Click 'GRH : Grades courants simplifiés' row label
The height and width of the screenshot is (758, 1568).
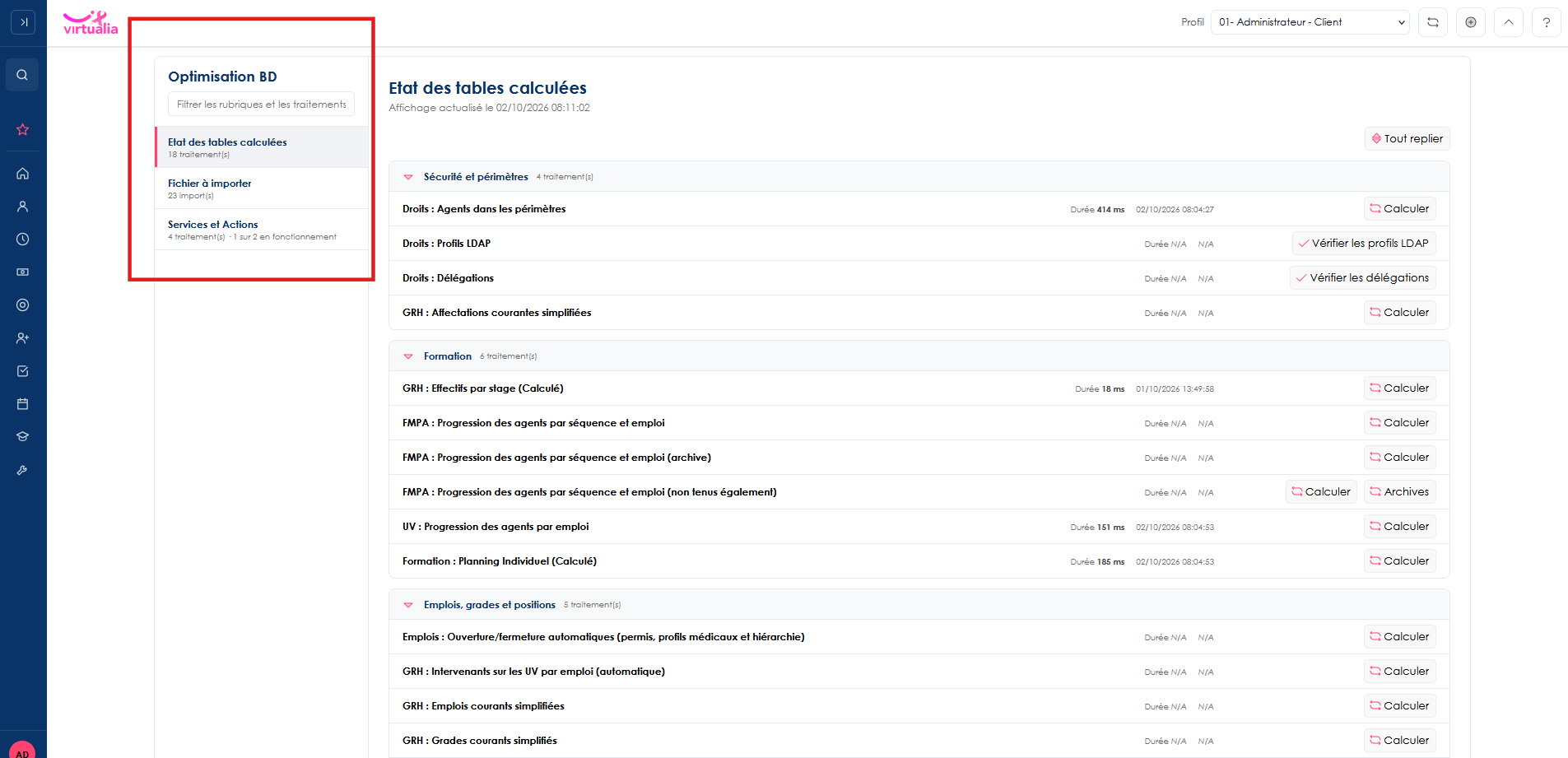click(x=479, y=741)
